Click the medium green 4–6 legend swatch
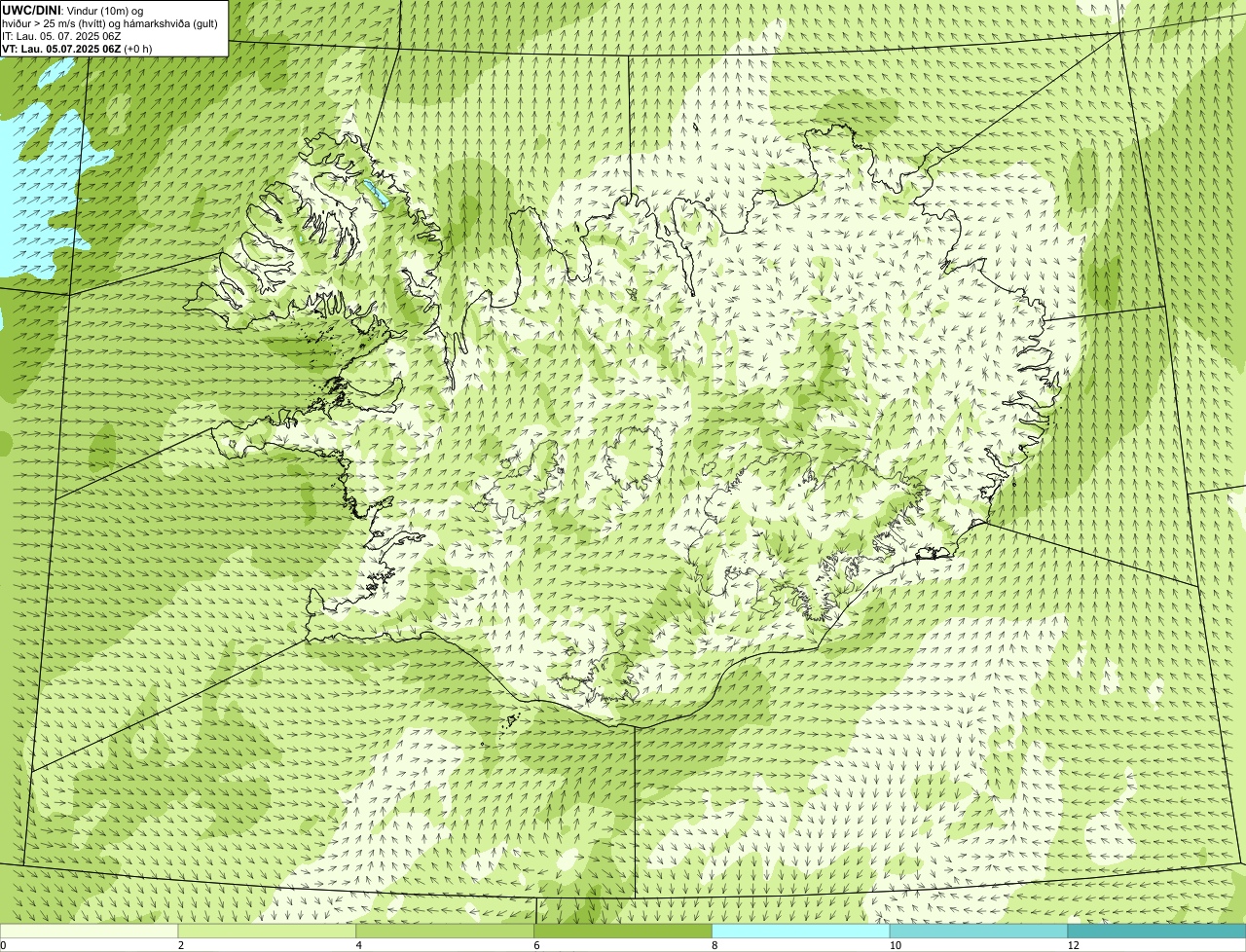The image size is (1246, 952). click(x=446, y=931)
